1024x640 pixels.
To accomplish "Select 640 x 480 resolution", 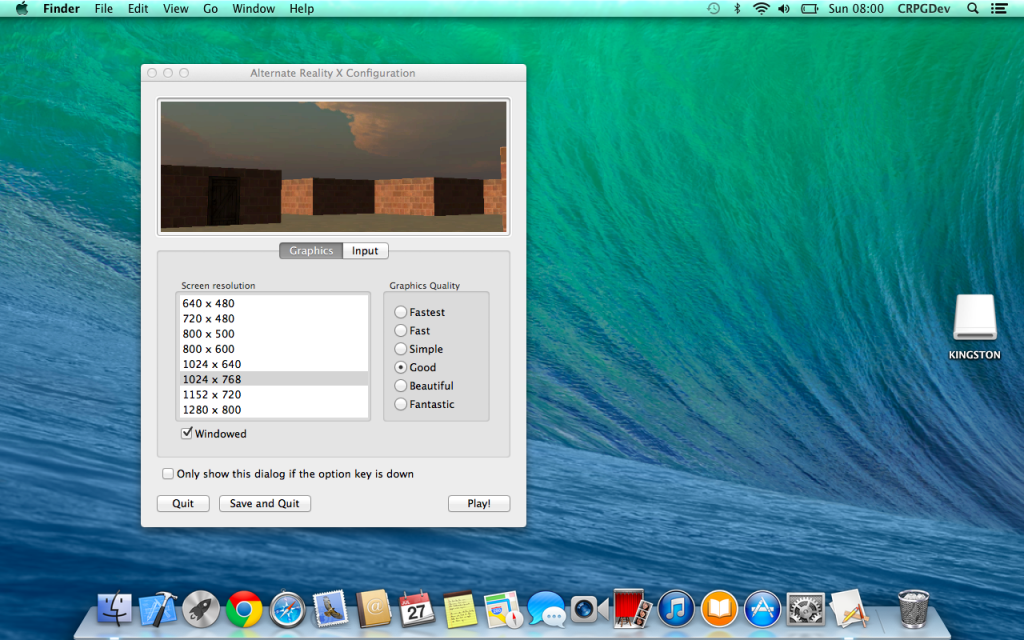I will 274,303.
